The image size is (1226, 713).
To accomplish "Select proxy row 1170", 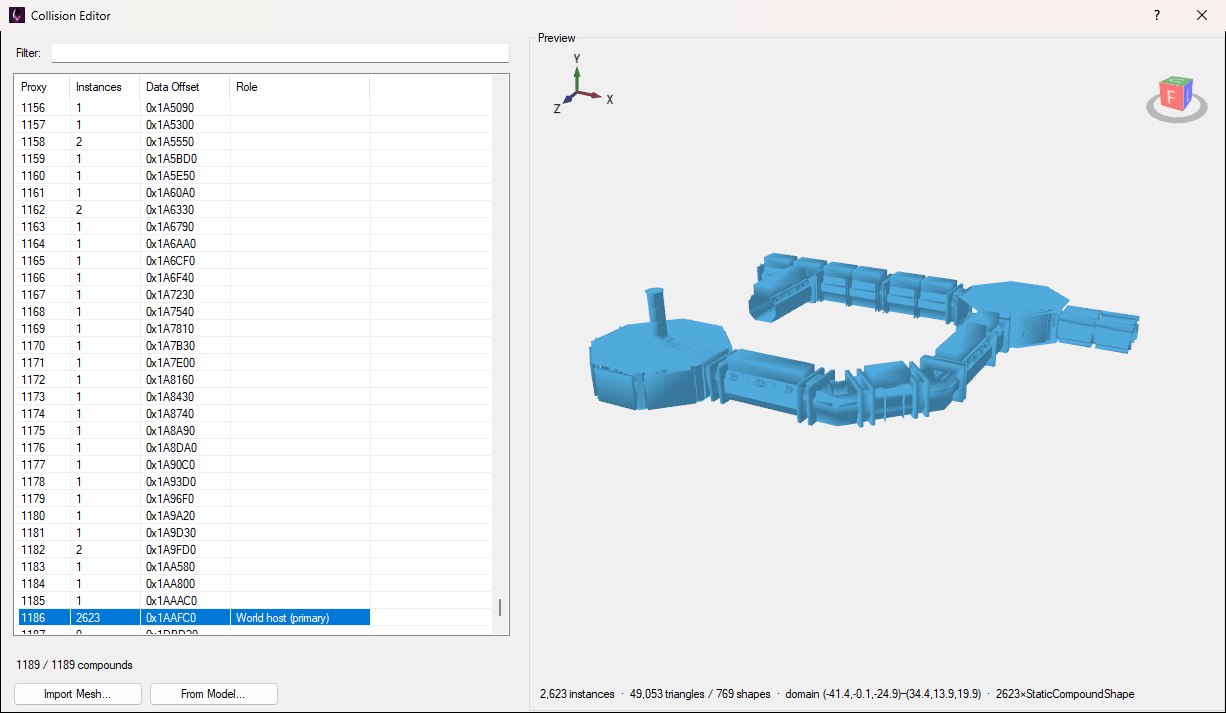I will 194,346.
